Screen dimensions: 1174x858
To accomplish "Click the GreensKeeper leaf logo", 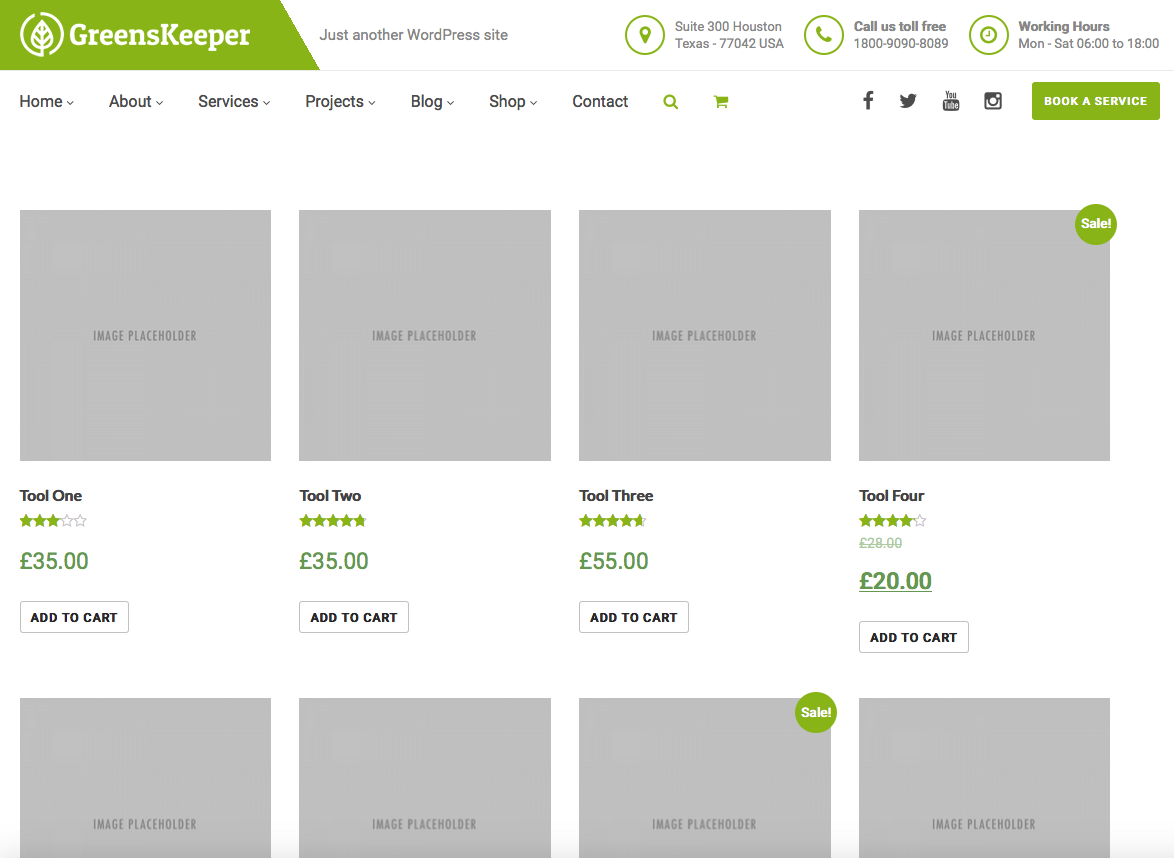I will coord(41,34).
